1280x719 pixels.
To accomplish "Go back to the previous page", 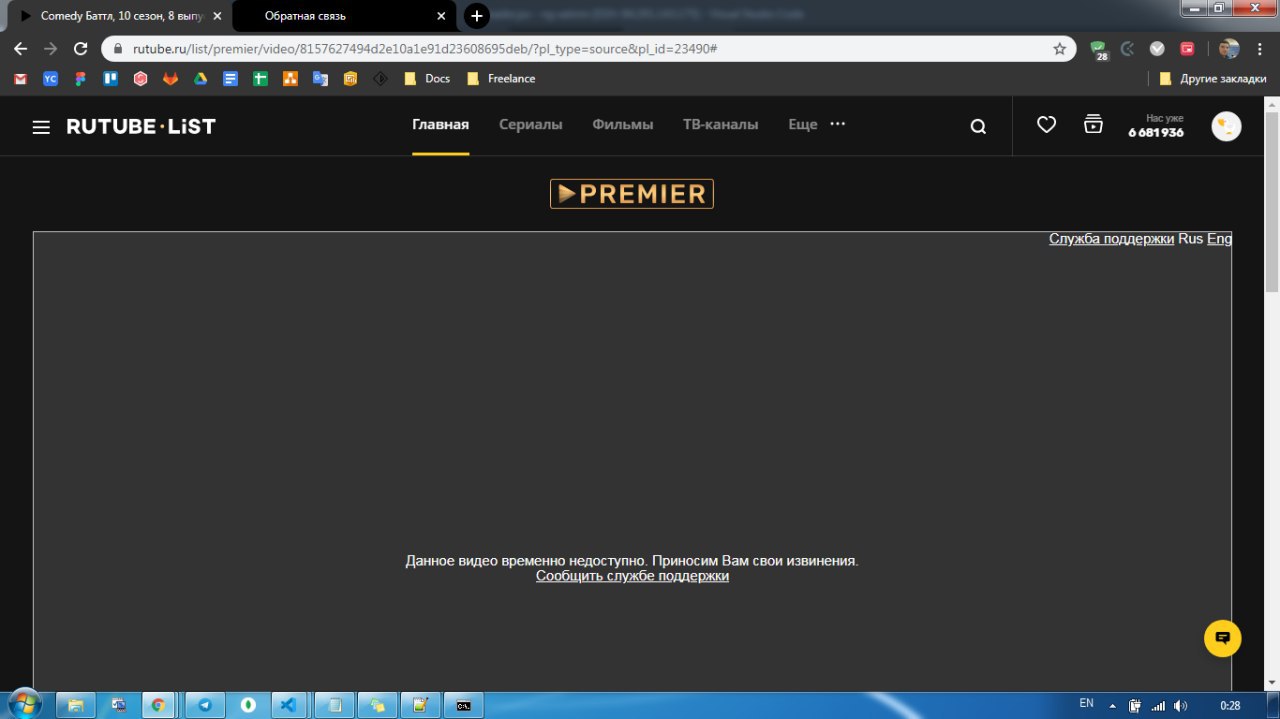I will pyautogui.click(x=21, y=48).
